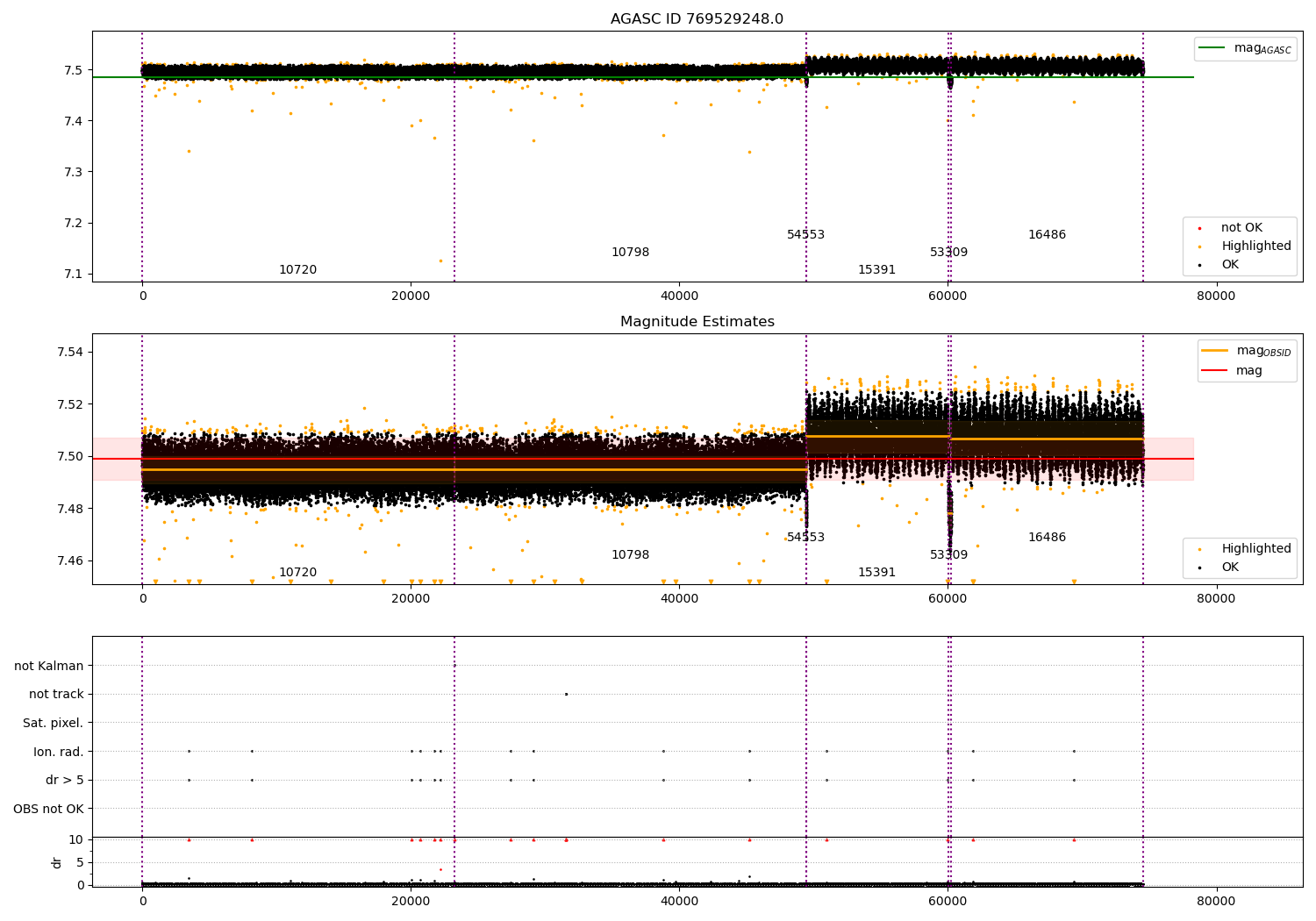Click obsid label 10798 in the top plot

[x=630, y=253]
